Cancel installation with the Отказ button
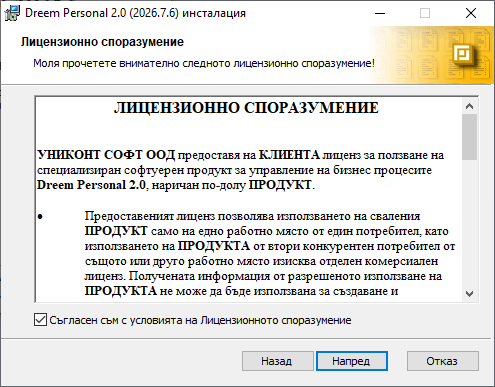Image resolution: width=495 pixels, height=387 pixels. coord(443,361)
